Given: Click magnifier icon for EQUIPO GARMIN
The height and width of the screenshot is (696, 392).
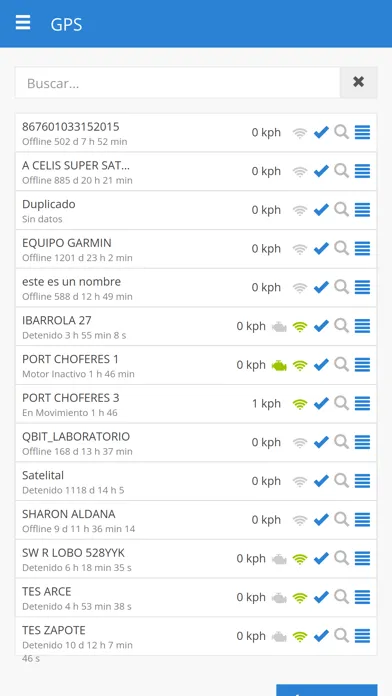Looking at the screenshot, I should pos(341,249).
